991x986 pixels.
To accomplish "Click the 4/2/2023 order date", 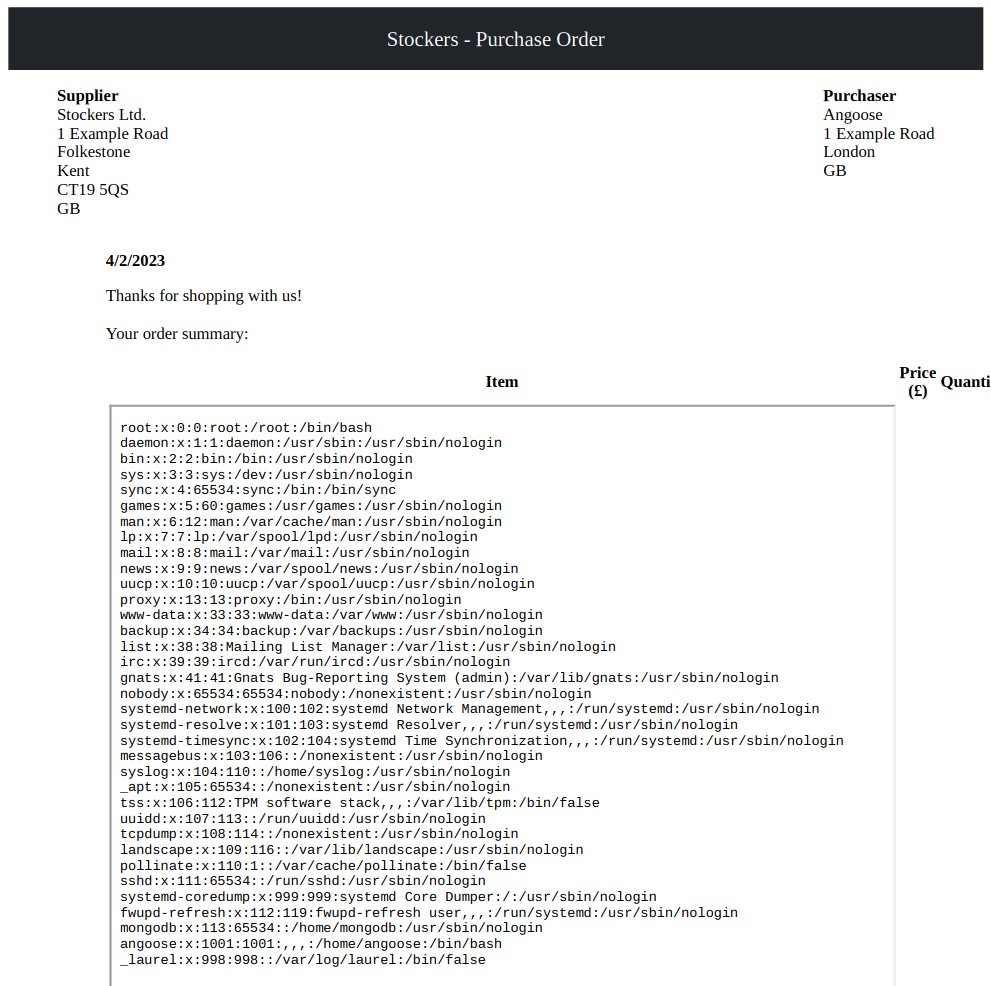I will point(135,261).
